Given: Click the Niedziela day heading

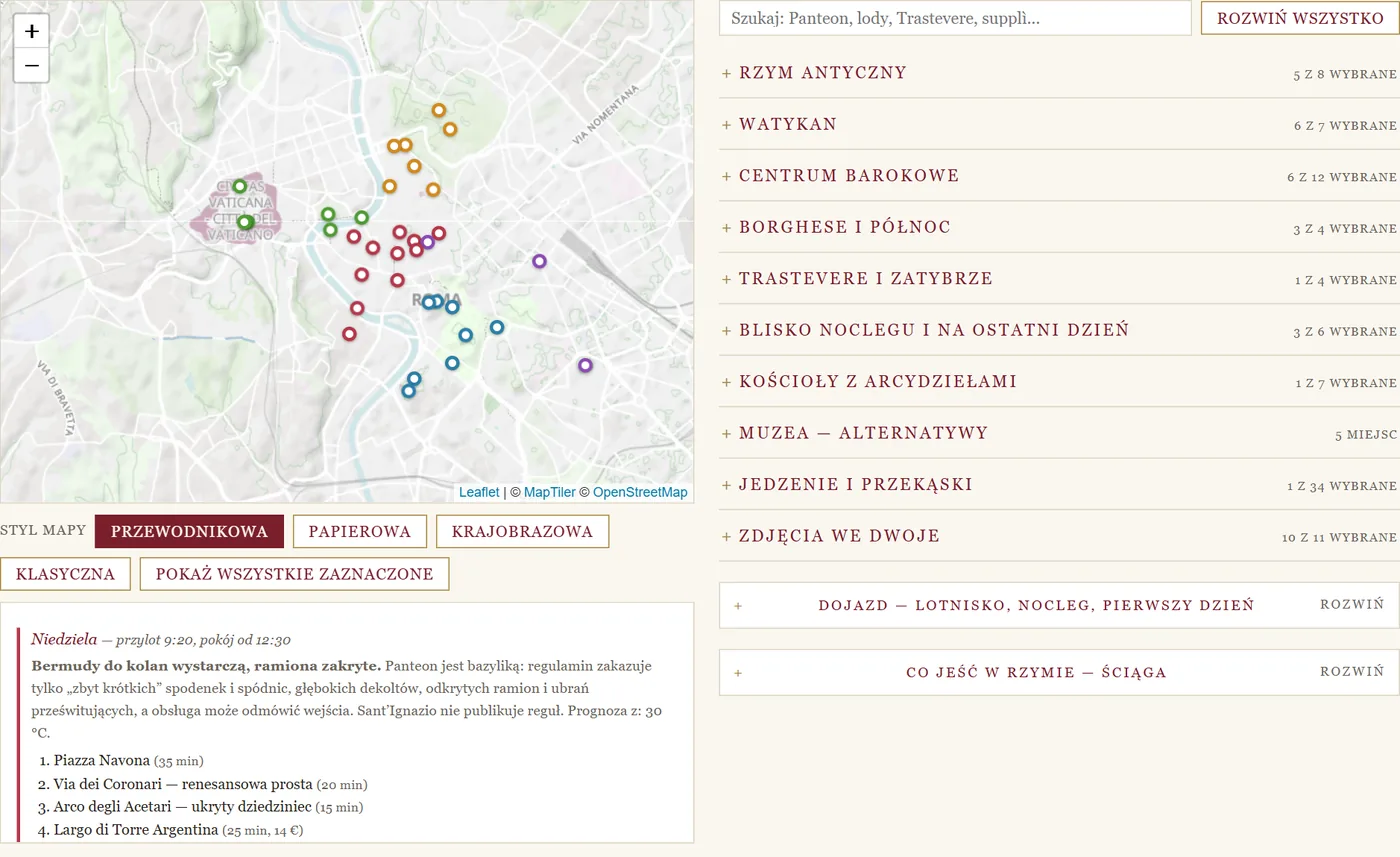Looking at the screenshot, I should [64, 639].
